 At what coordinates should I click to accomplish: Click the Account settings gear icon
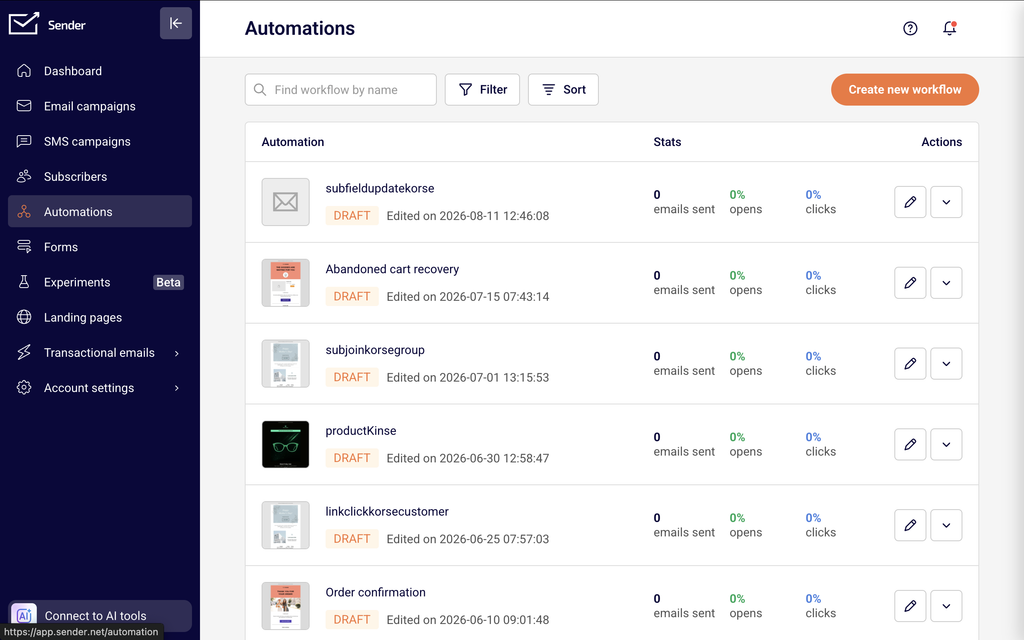coord(24,388)
